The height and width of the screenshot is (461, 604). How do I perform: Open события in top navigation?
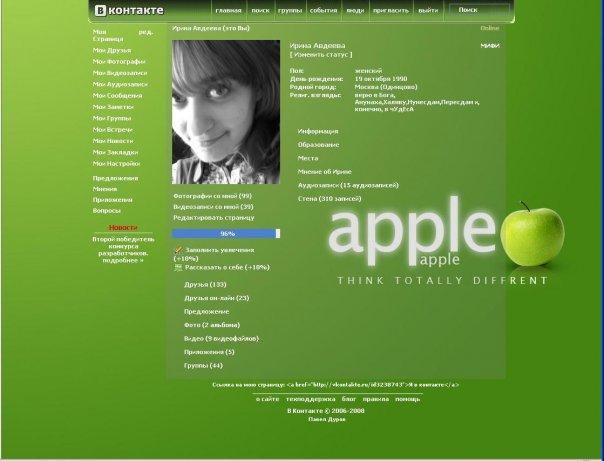[324, 10]
